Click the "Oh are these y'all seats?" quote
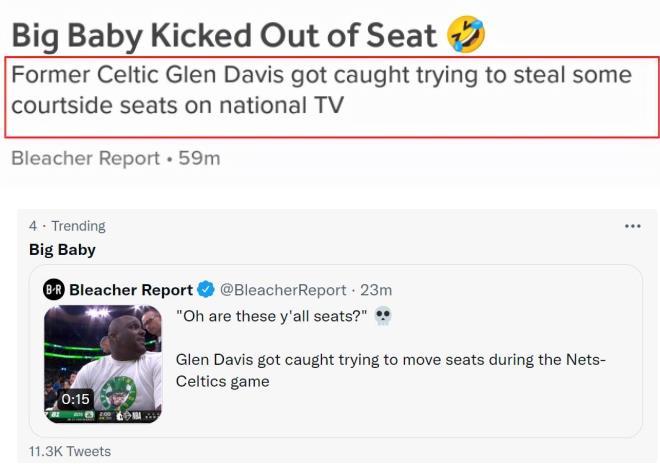Viewport: 660px width, 464px height. pyautogui.click(x=271, y=317)
